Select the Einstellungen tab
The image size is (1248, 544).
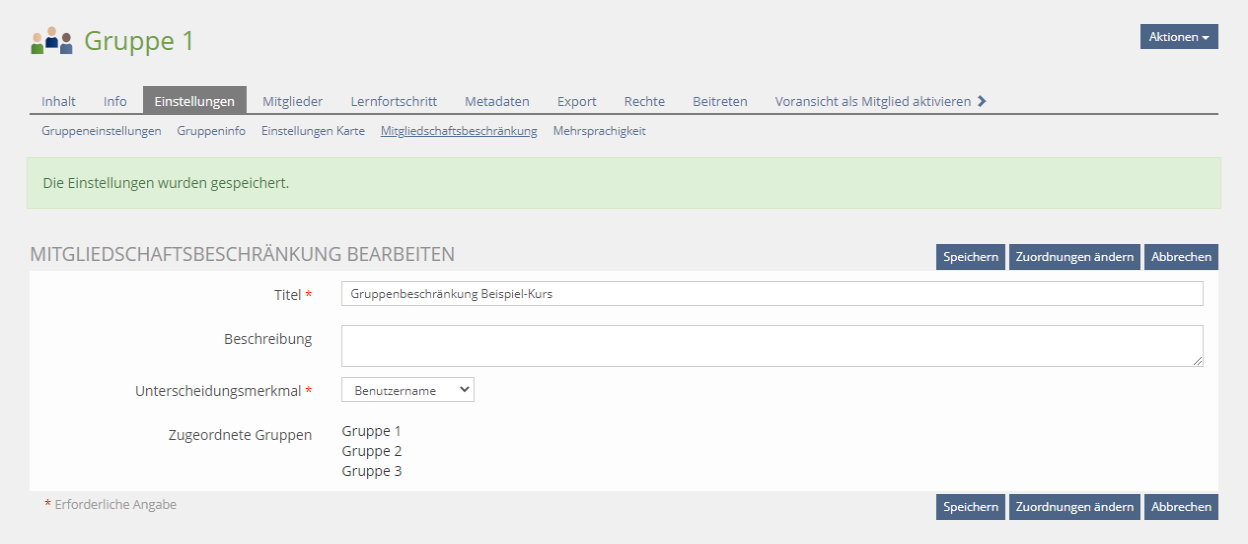(x=194, y=101)
